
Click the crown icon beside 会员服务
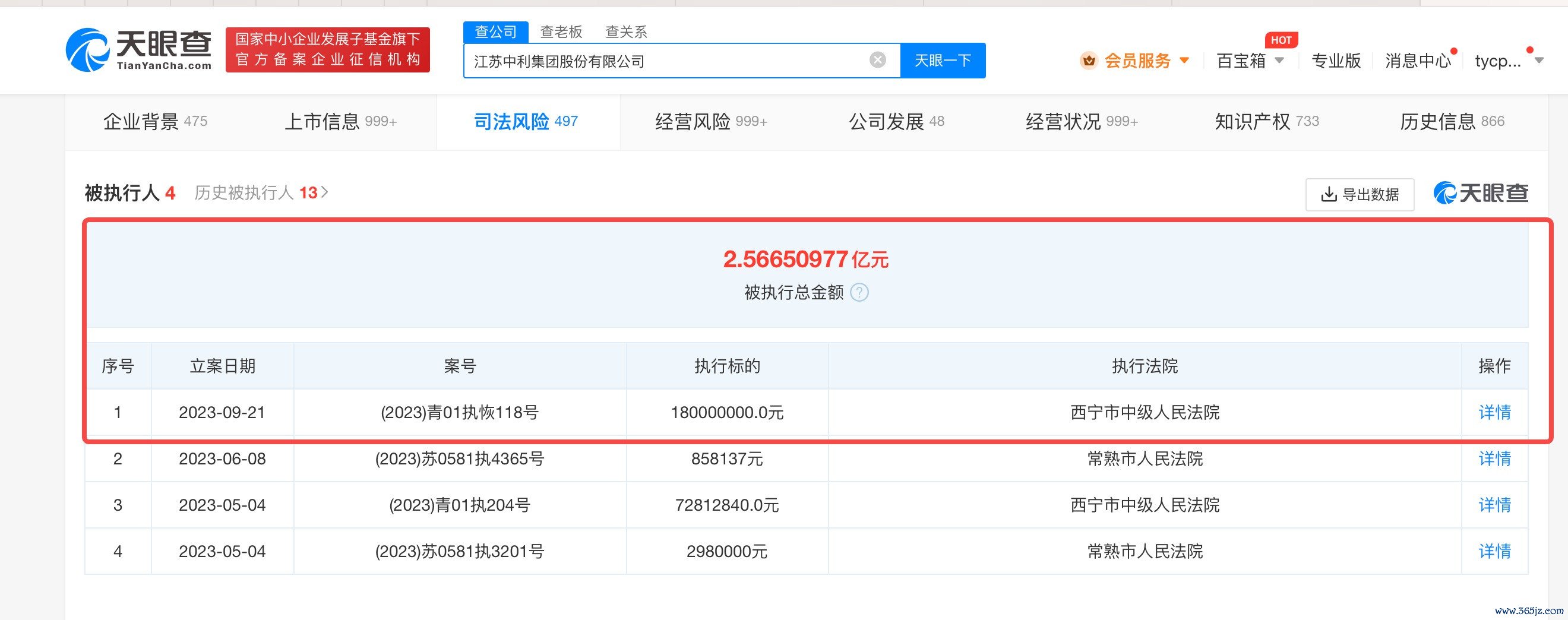[x=1089, y=60]
